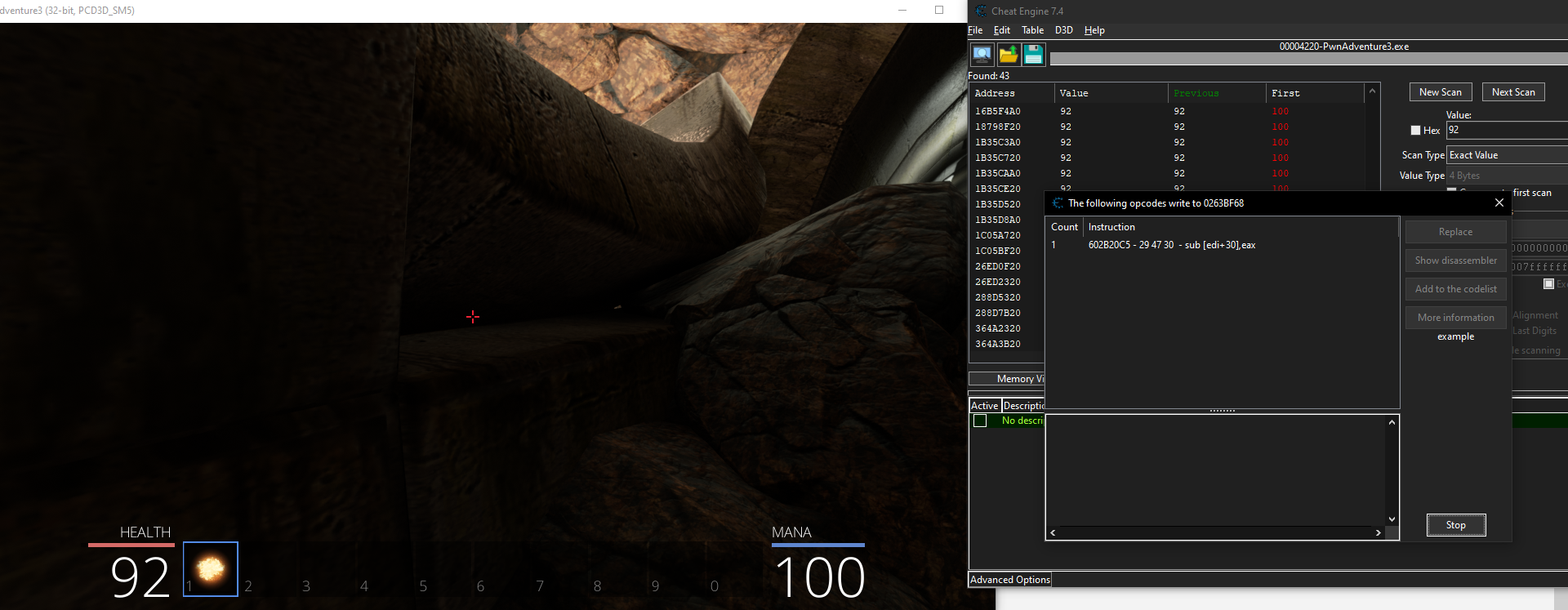Close the opcodes write dialog
The height and width of the screenshot is (610, 1568).
coord(1499,203)
